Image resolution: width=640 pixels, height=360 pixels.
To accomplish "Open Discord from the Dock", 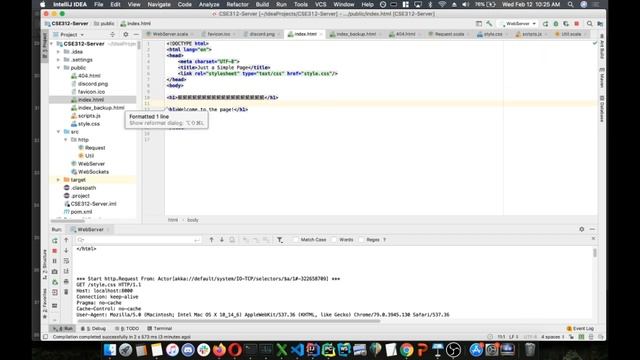I will [188, 350].
